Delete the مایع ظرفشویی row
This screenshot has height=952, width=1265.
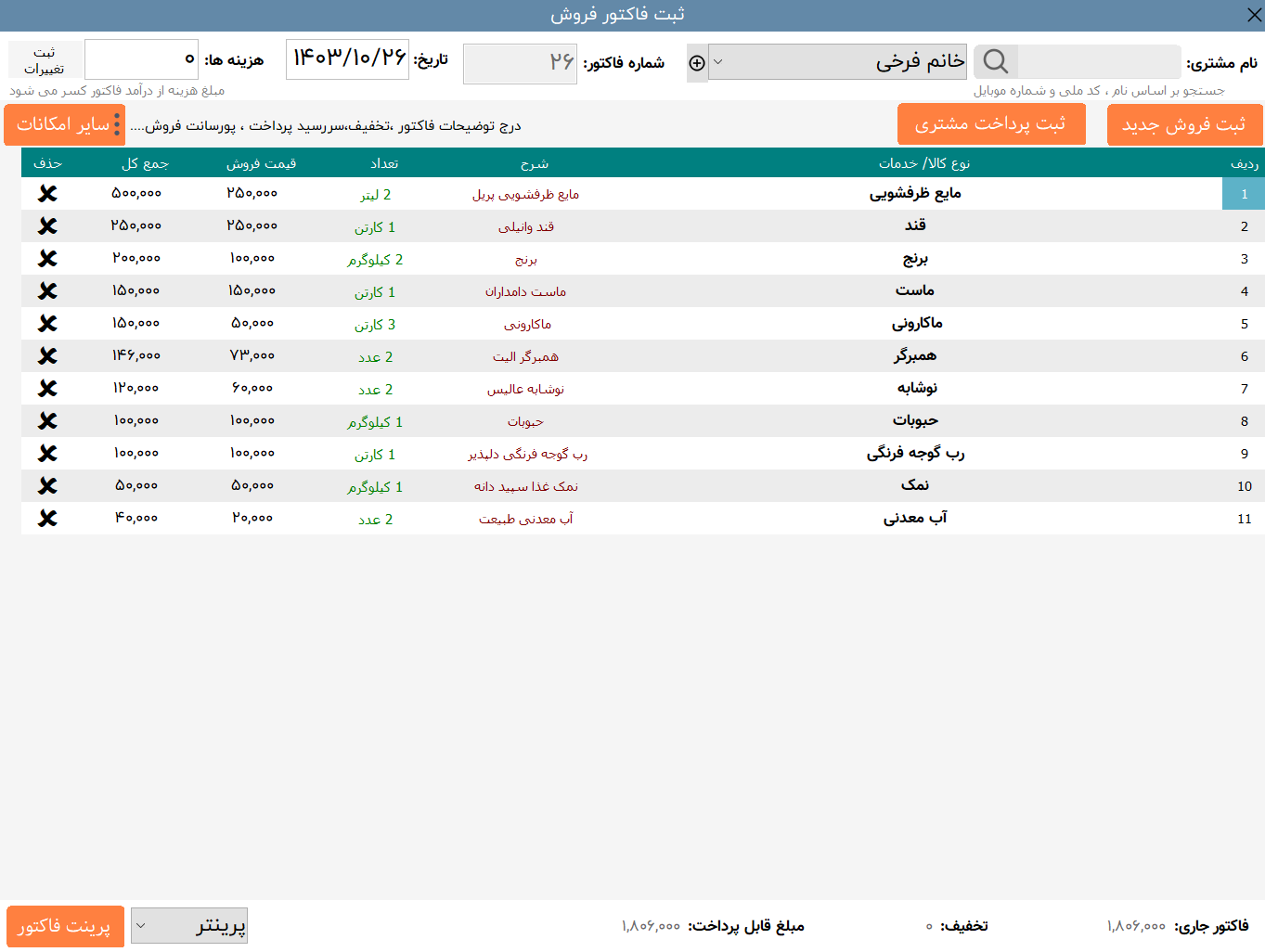(x=47, y=194)
